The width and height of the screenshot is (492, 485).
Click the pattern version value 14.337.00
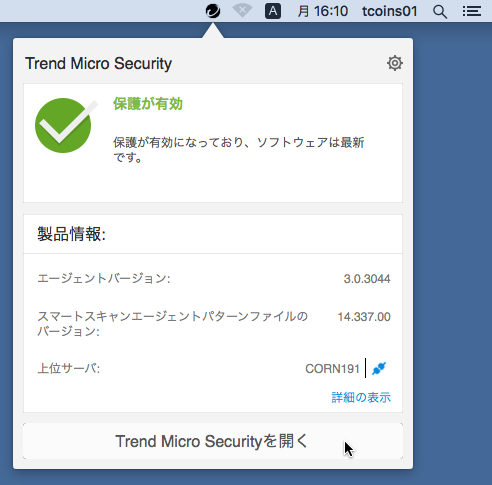pos(364,317)
